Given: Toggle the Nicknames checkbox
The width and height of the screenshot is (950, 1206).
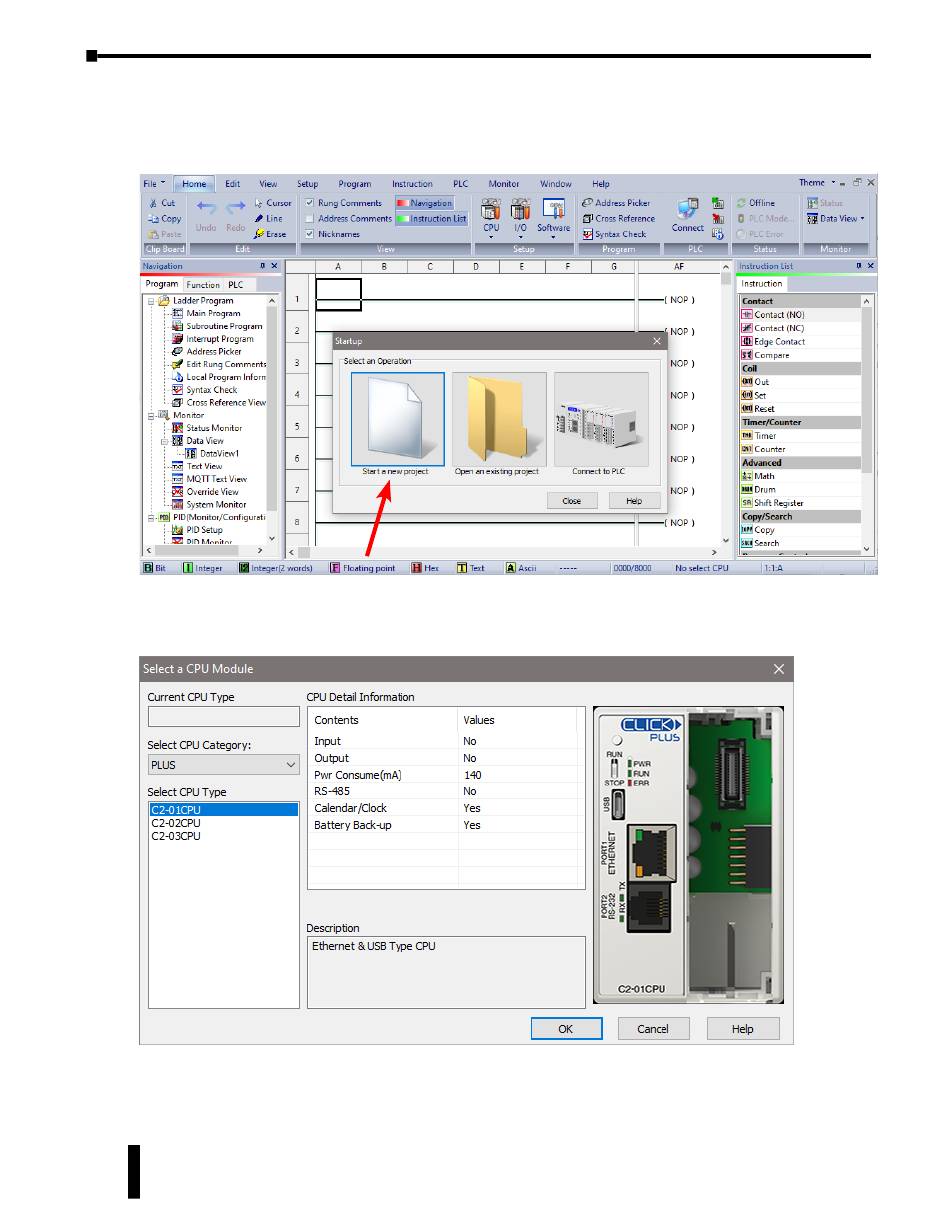Looking at the screenshot, I should [x=310, y=234].
